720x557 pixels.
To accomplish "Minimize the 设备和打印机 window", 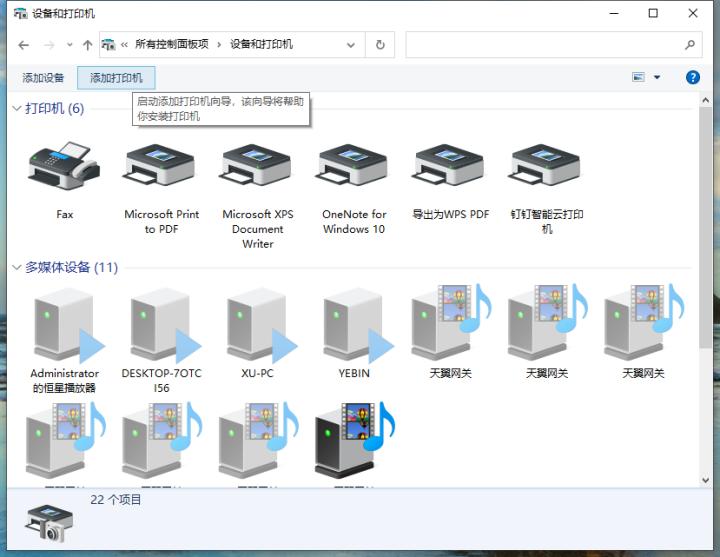I will point(614,13).
